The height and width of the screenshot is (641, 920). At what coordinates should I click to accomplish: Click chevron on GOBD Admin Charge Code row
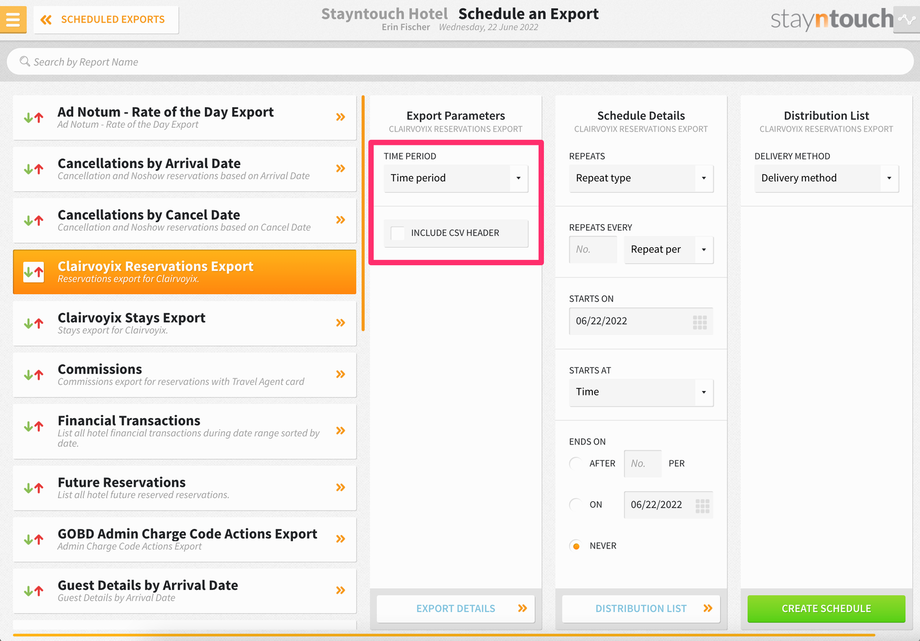pyautogui.click(x=340, y=539)
